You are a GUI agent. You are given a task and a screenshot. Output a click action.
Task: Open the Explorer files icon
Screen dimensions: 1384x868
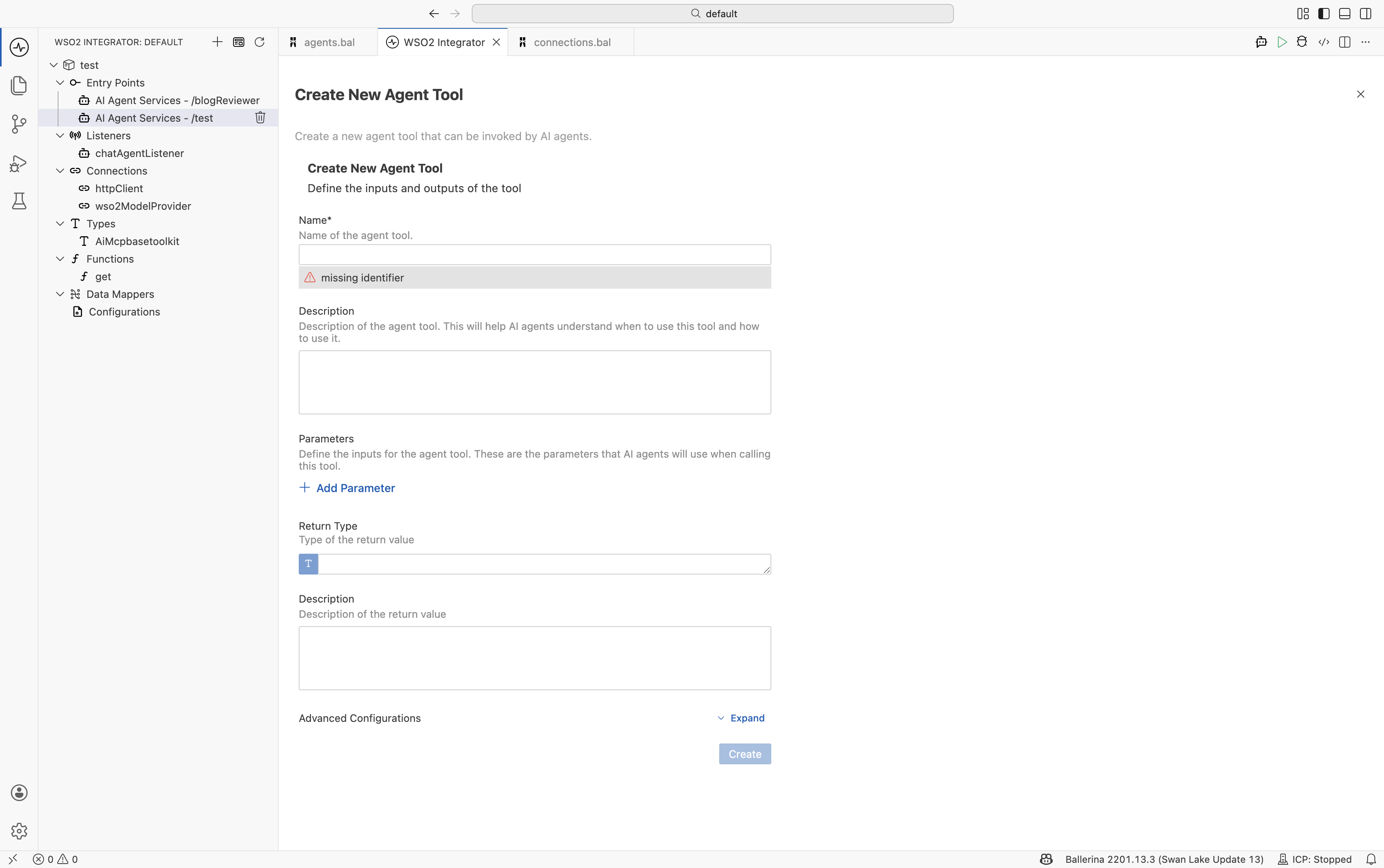point(19,86)
